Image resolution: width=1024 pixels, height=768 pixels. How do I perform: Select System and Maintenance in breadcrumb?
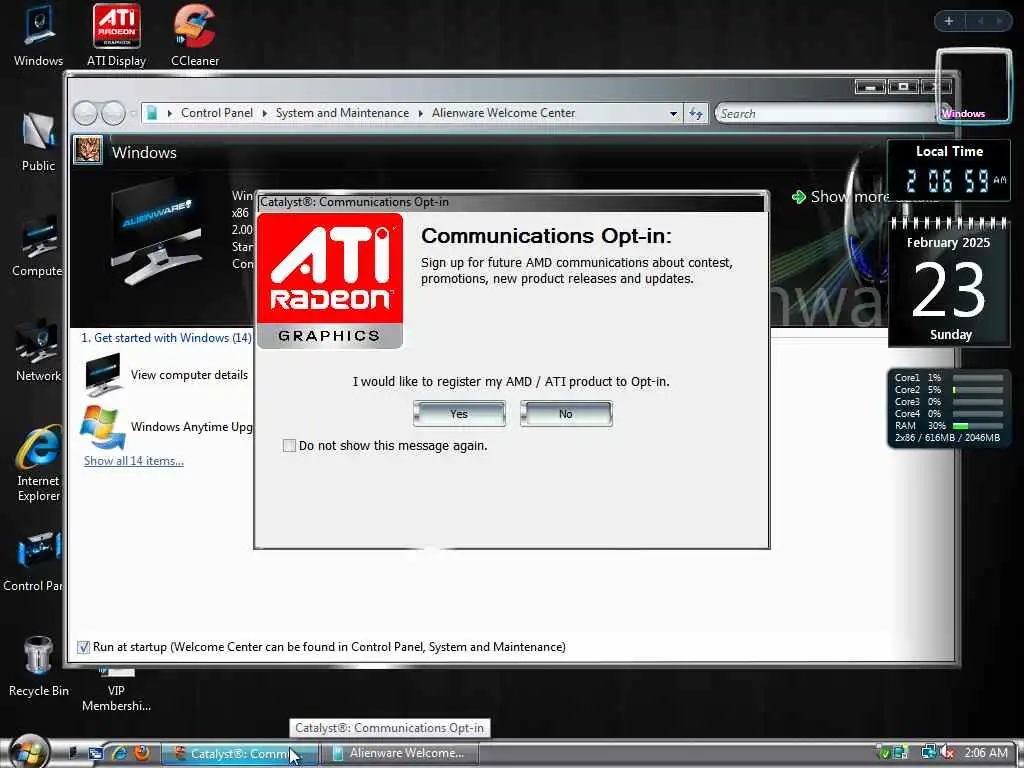click(x=342, y=113)
